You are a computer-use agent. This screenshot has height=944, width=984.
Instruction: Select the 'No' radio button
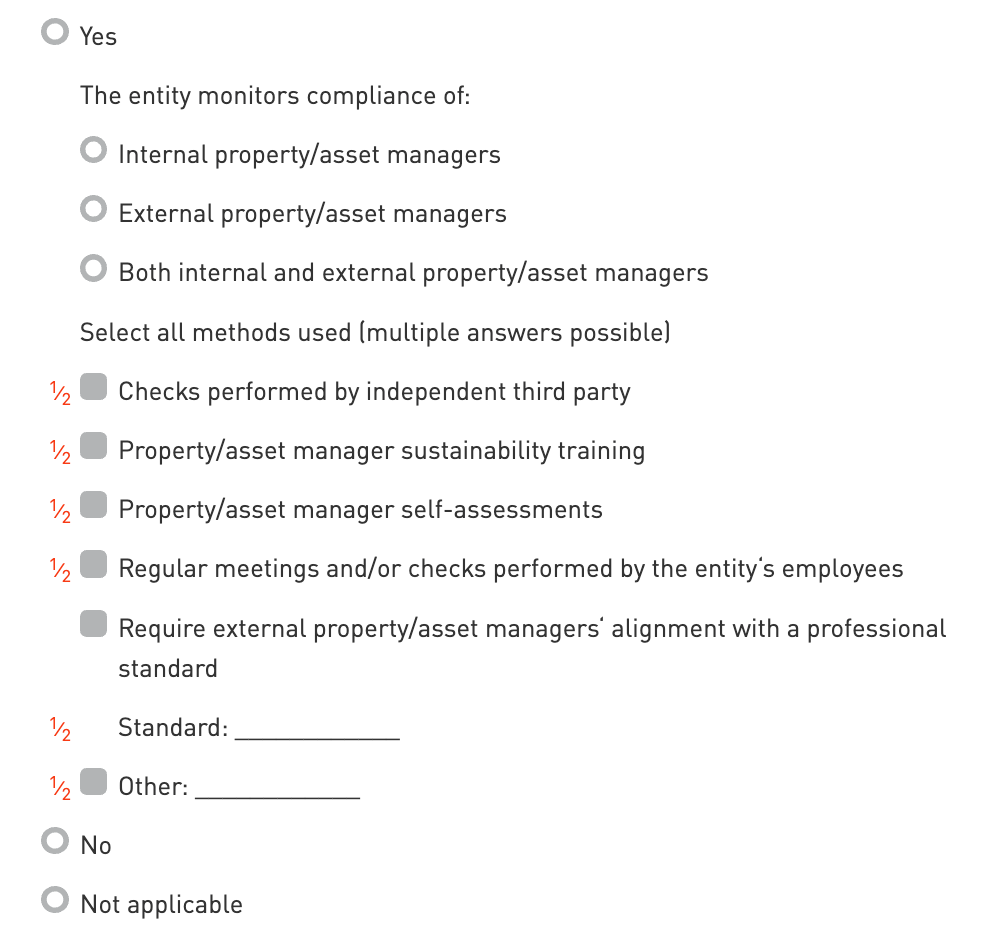pos(54,842)
